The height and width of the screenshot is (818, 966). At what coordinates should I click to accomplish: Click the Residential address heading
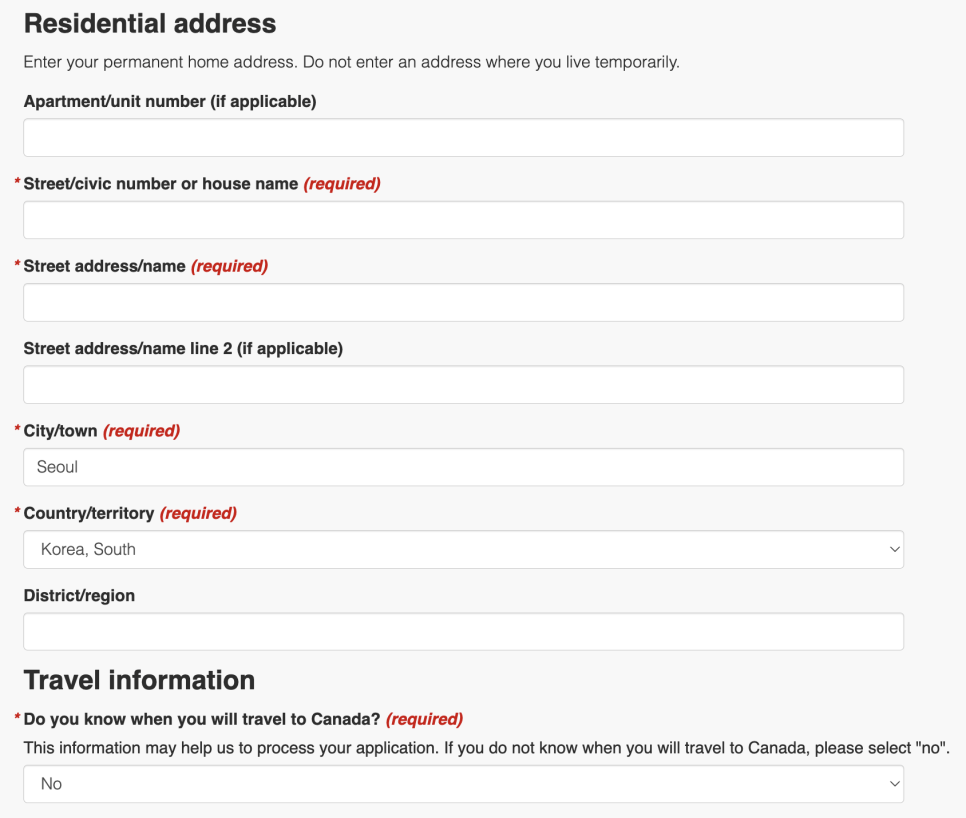pos(150,23)
